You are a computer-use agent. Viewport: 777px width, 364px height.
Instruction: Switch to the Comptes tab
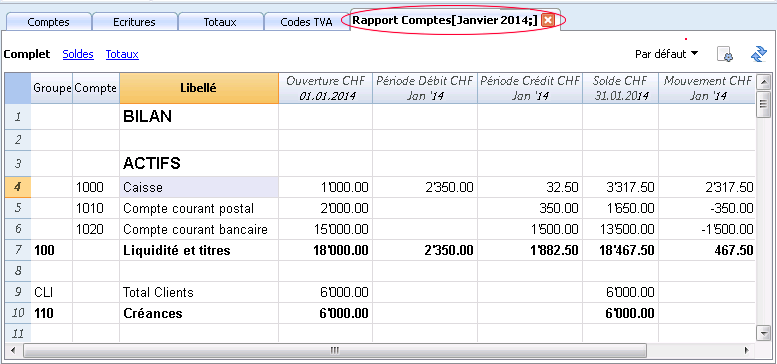49,22
